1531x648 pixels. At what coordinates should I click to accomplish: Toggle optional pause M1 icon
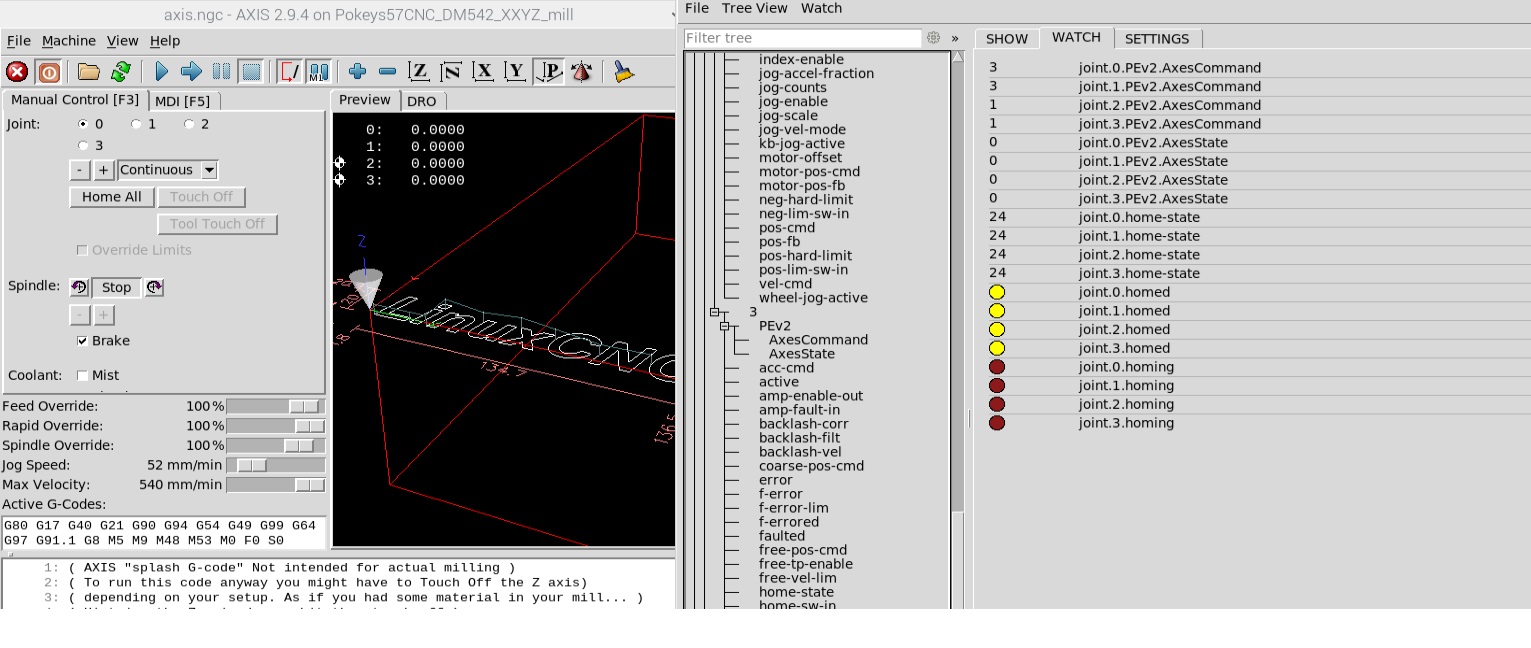coord(319,72)
